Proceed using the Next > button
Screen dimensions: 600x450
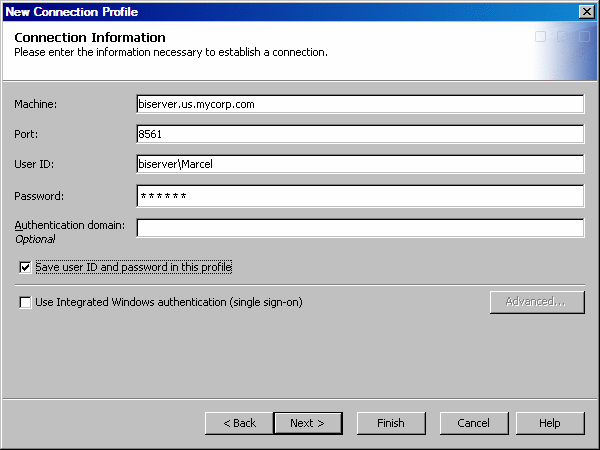(x=307, y=423)
